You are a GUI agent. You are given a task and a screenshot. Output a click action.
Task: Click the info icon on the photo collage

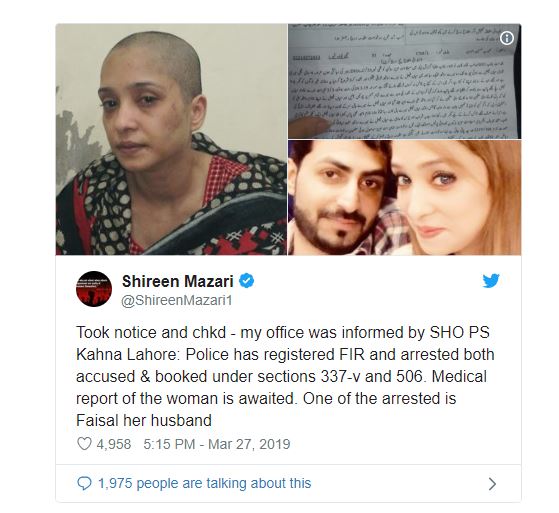[x=507, y=38]
